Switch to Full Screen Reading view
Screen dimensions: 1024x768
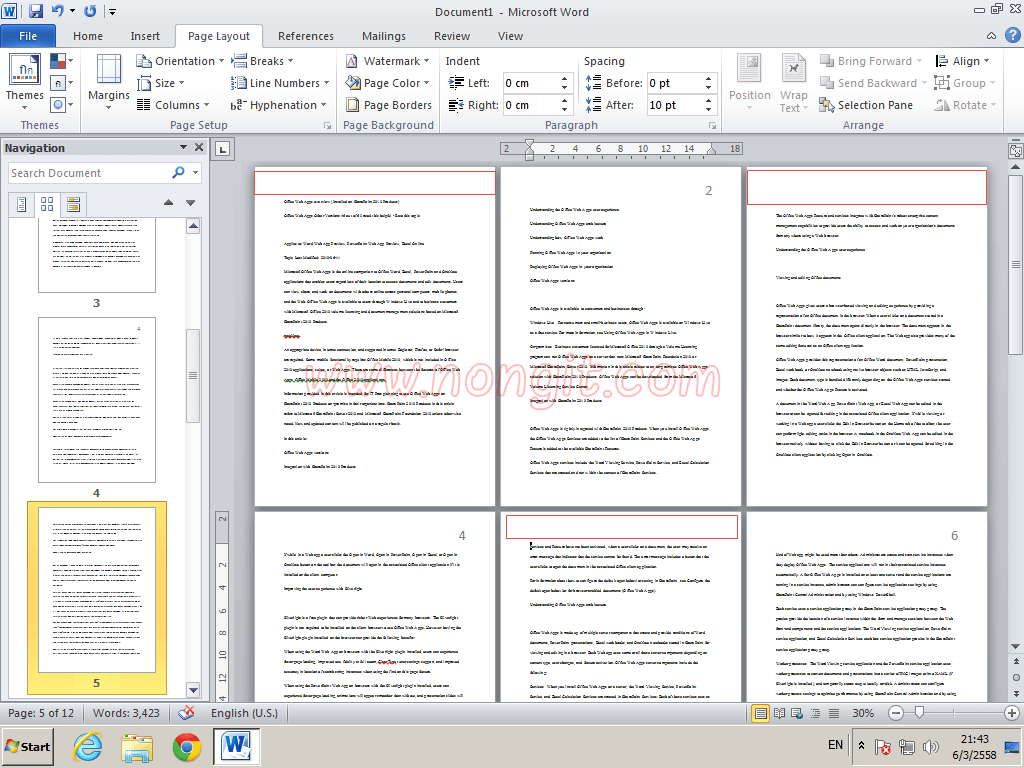coord(779,713)
